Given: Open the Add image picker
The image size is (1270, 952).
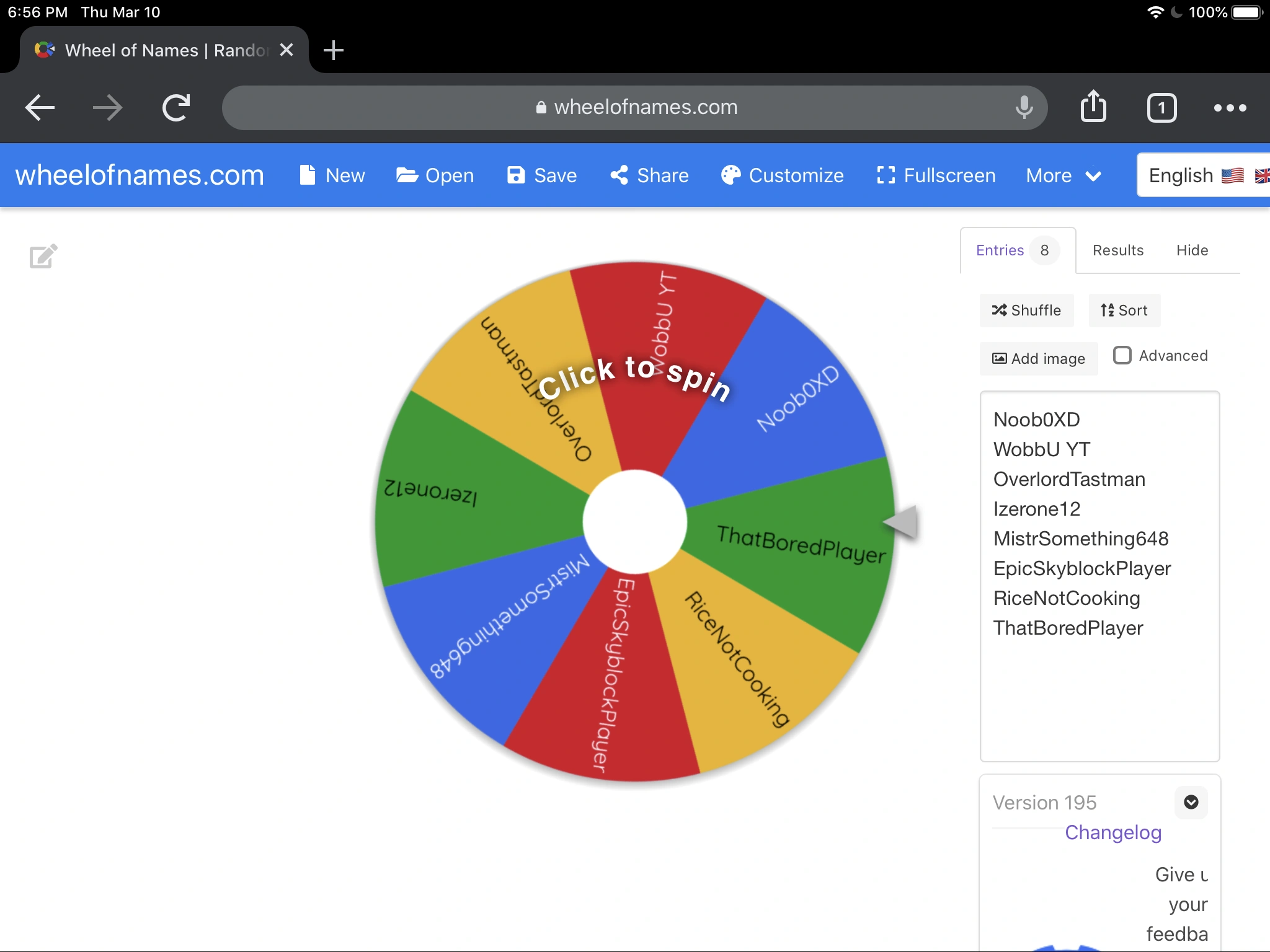Looking at the screenshot, I should click(x=1038, y=358).
